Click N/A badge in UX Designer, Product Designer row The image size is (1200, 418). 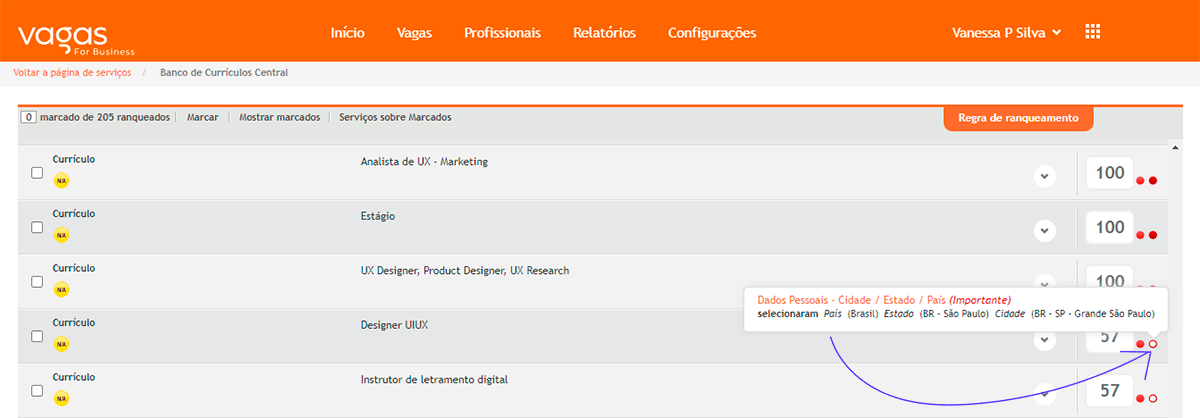point(61,290)
